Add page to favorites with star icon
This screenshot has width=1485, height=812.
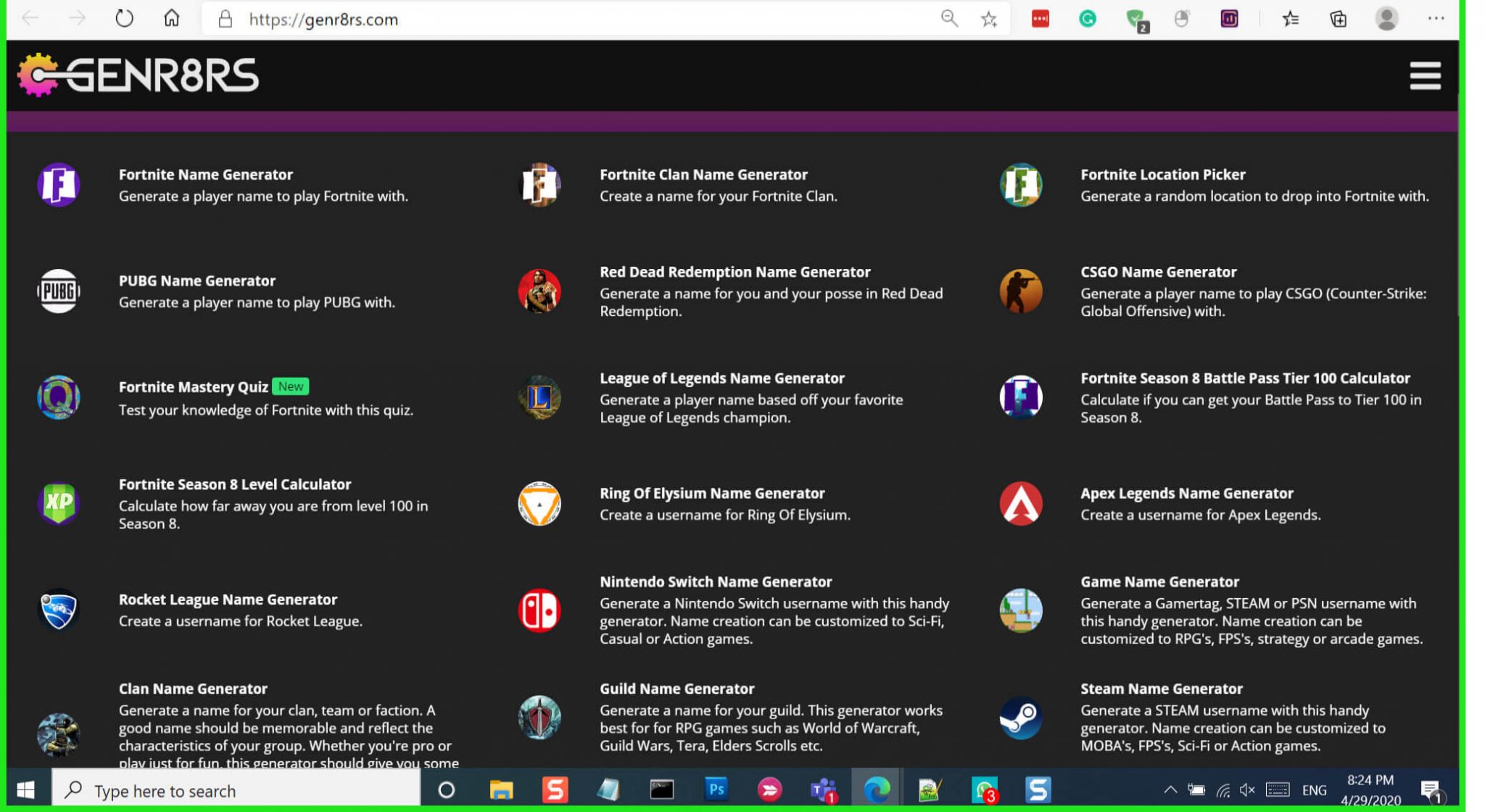pyautogui.click(x=989, y=20)
